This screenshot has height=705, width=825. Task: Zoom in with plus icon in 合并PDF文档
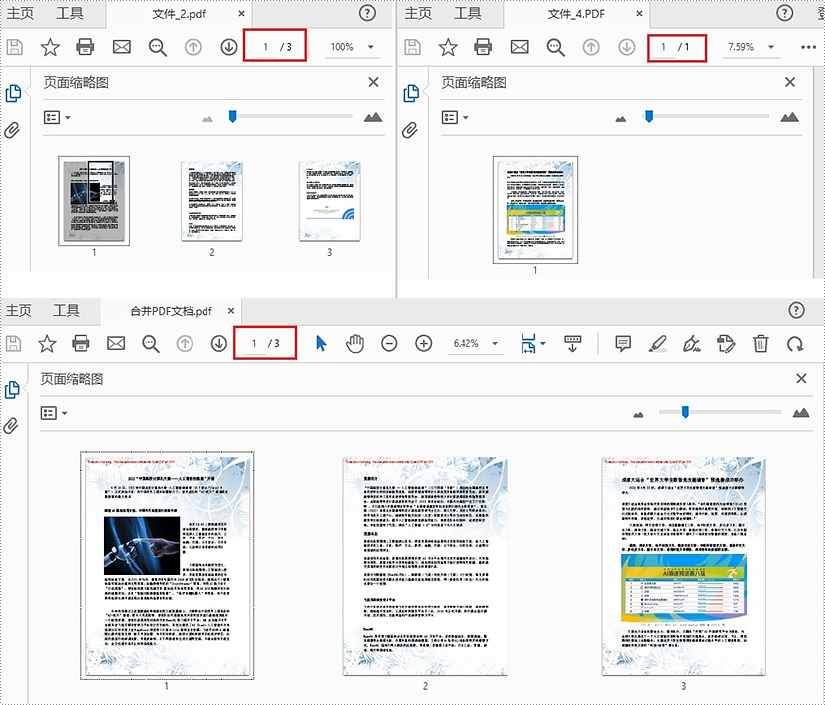pos(424,344)
